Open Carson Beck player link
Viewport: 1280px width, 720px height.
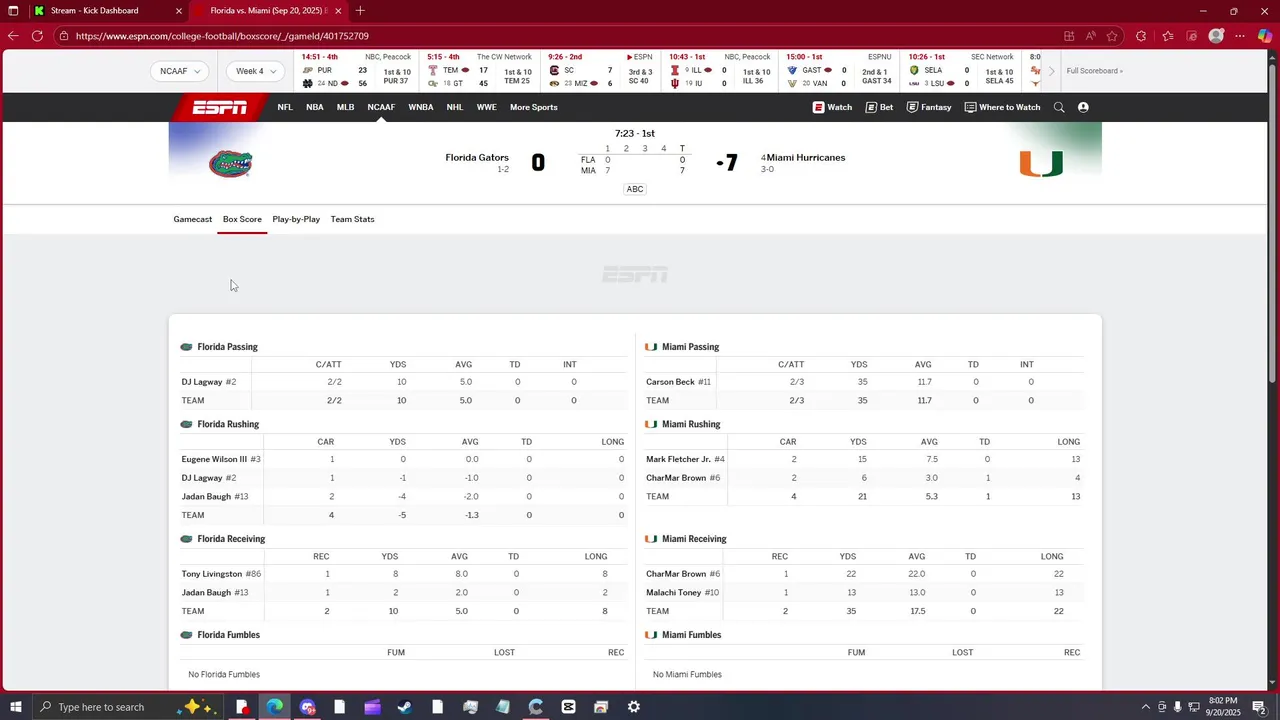[670, 382]
